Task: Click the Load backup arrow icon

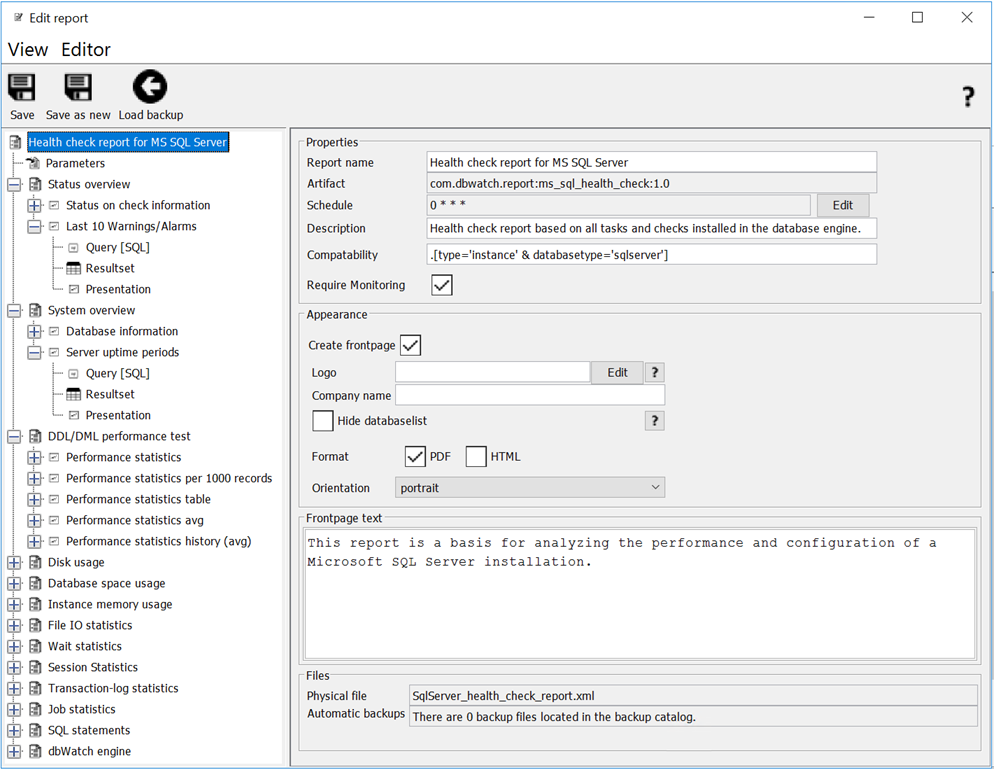Action: [150, 88]
